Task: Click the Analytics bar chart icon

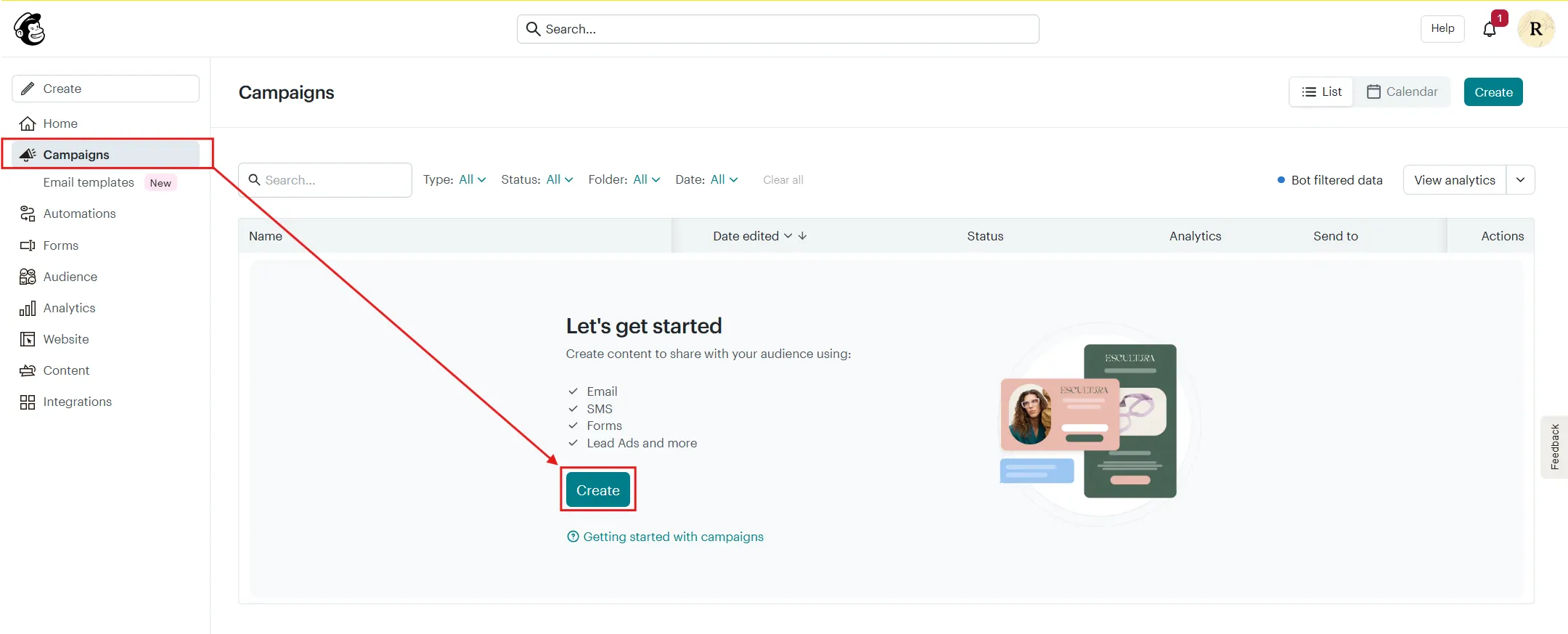Action: click(28, 308)
